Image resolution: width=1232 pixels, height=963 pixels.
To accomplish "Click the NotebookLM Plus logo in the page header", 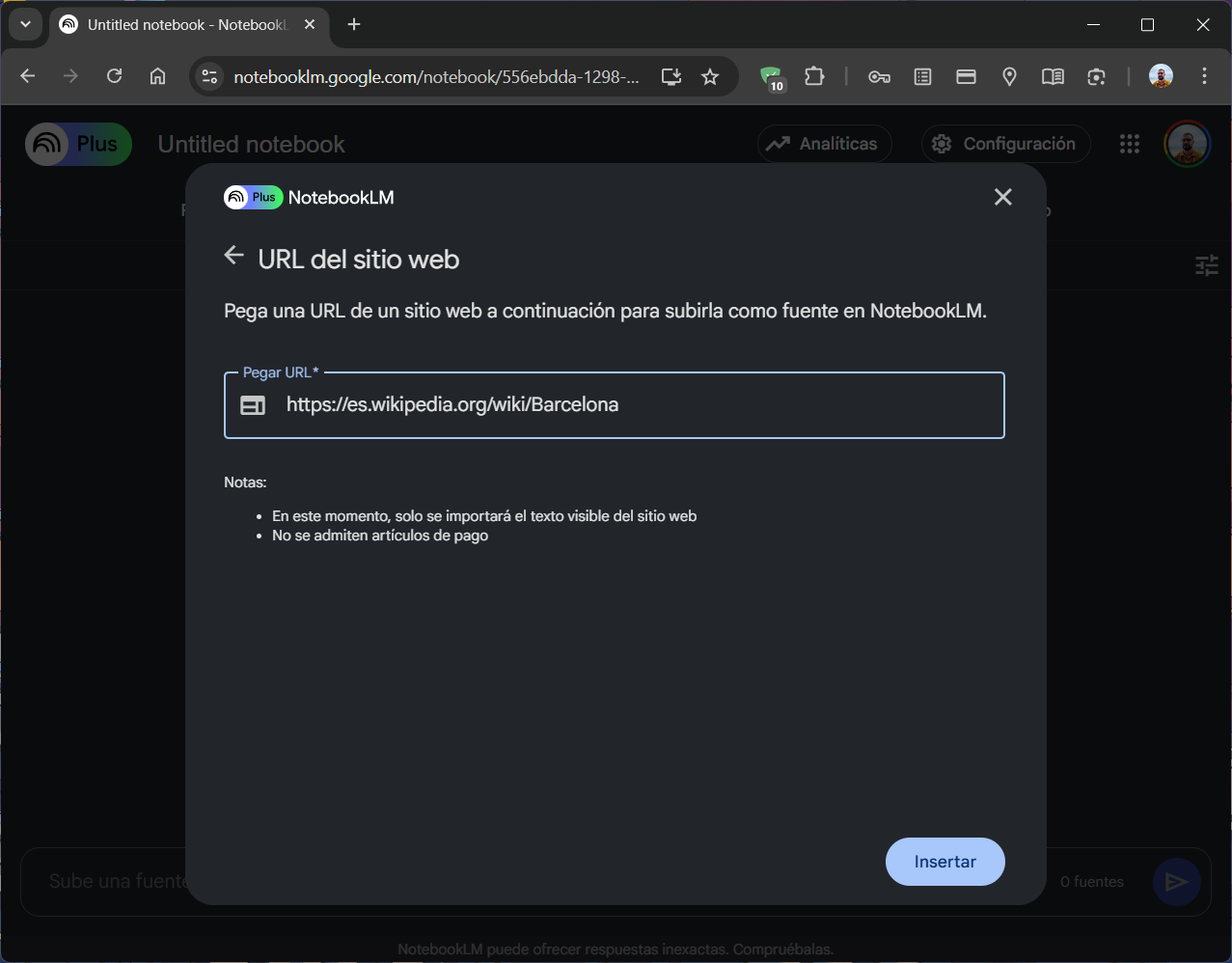I will [78, 144].
